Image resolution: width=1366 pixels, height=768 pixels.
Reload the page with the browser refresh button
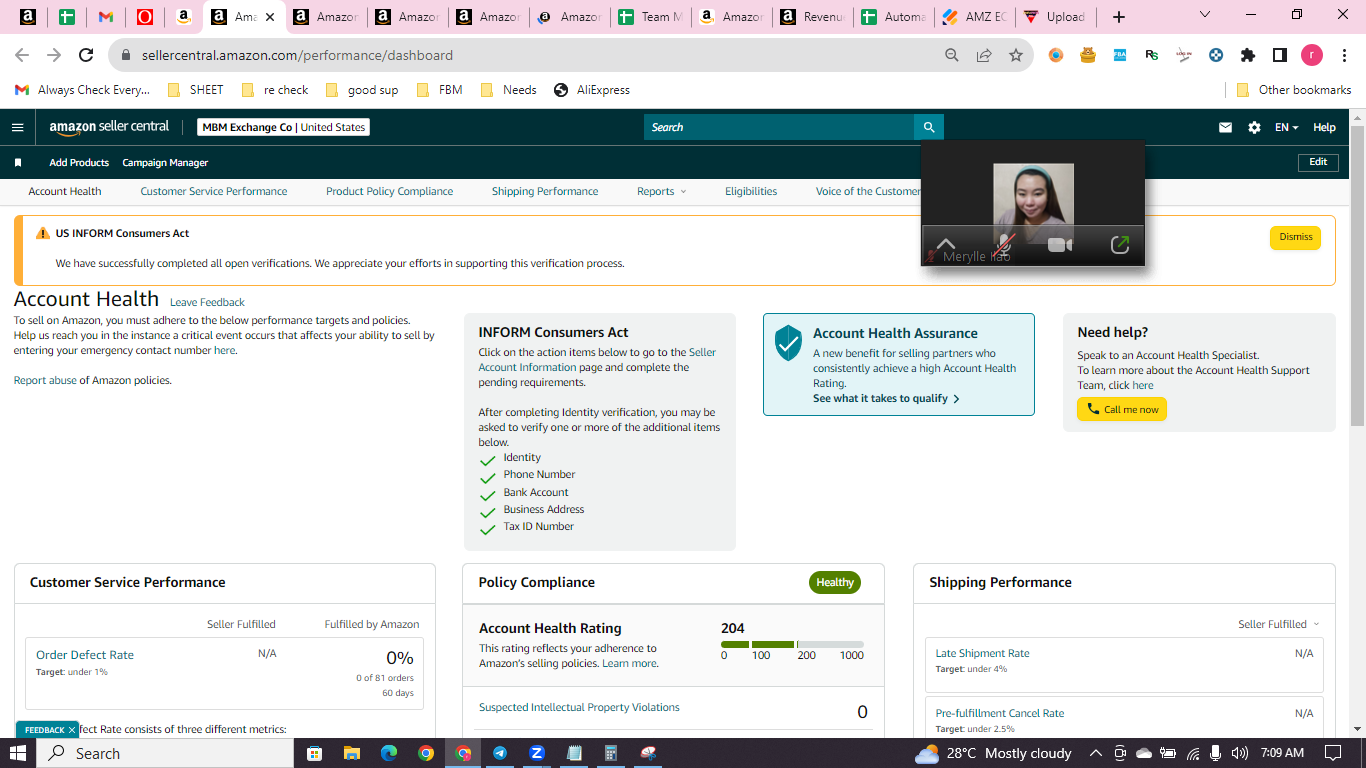point(86,55)
